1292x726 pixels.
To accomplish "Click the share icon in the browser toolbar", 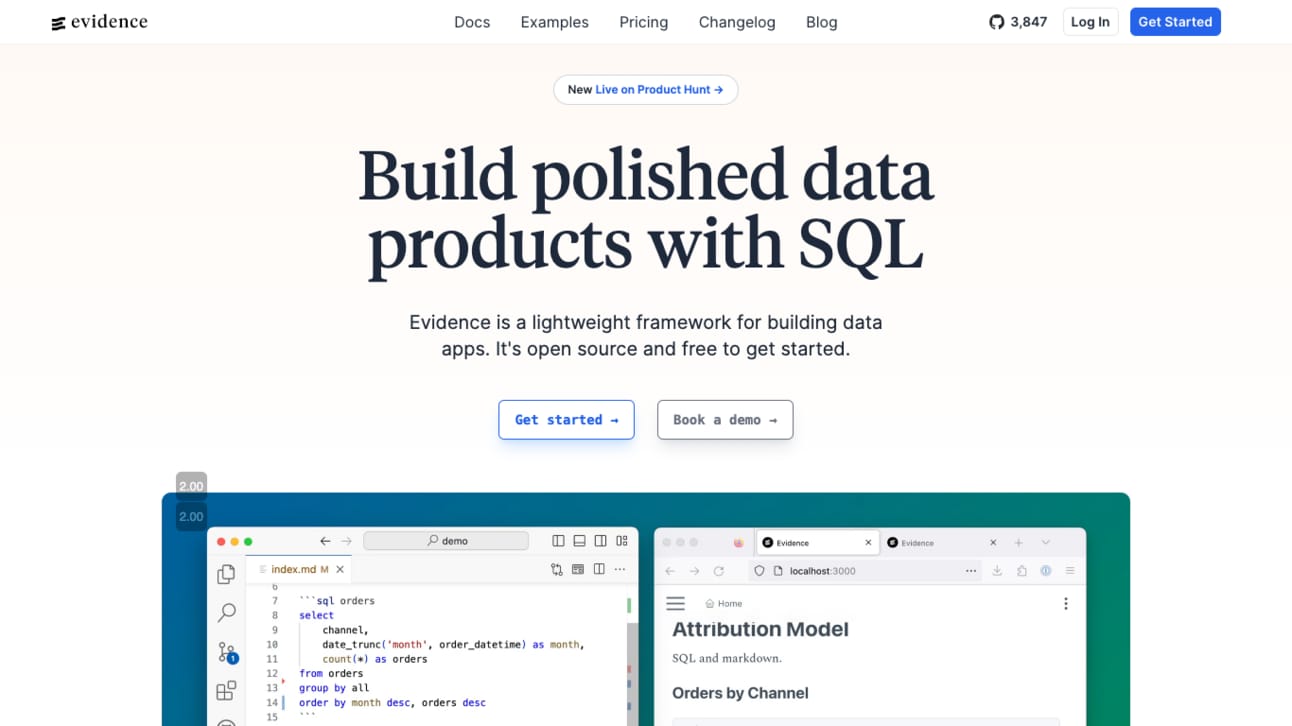I will (1021, 571).
